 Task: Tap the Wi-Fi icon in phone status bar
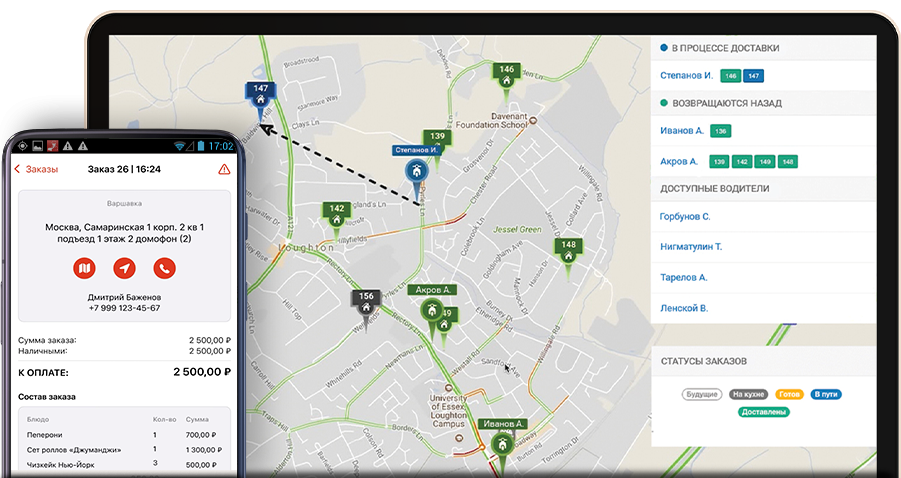pyautogui.click(x=180, y=146)
